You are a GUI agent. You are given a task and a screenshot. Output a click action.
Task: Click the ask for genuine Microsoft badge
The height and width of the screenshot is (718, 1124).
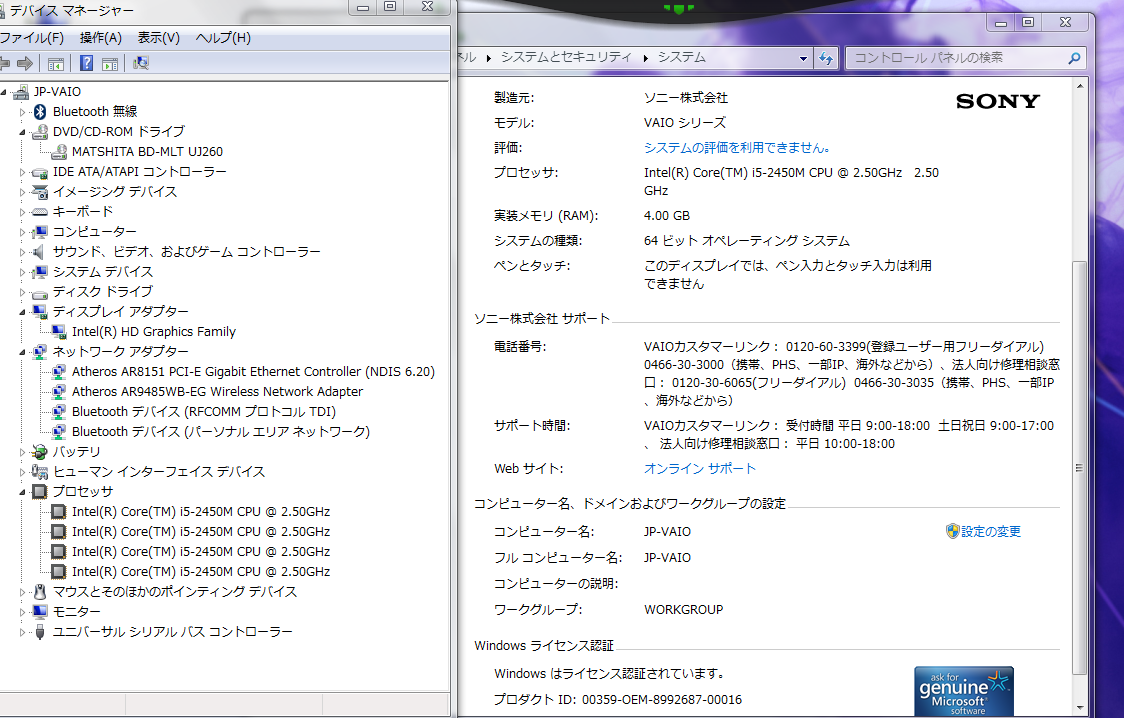coord(964,692)
